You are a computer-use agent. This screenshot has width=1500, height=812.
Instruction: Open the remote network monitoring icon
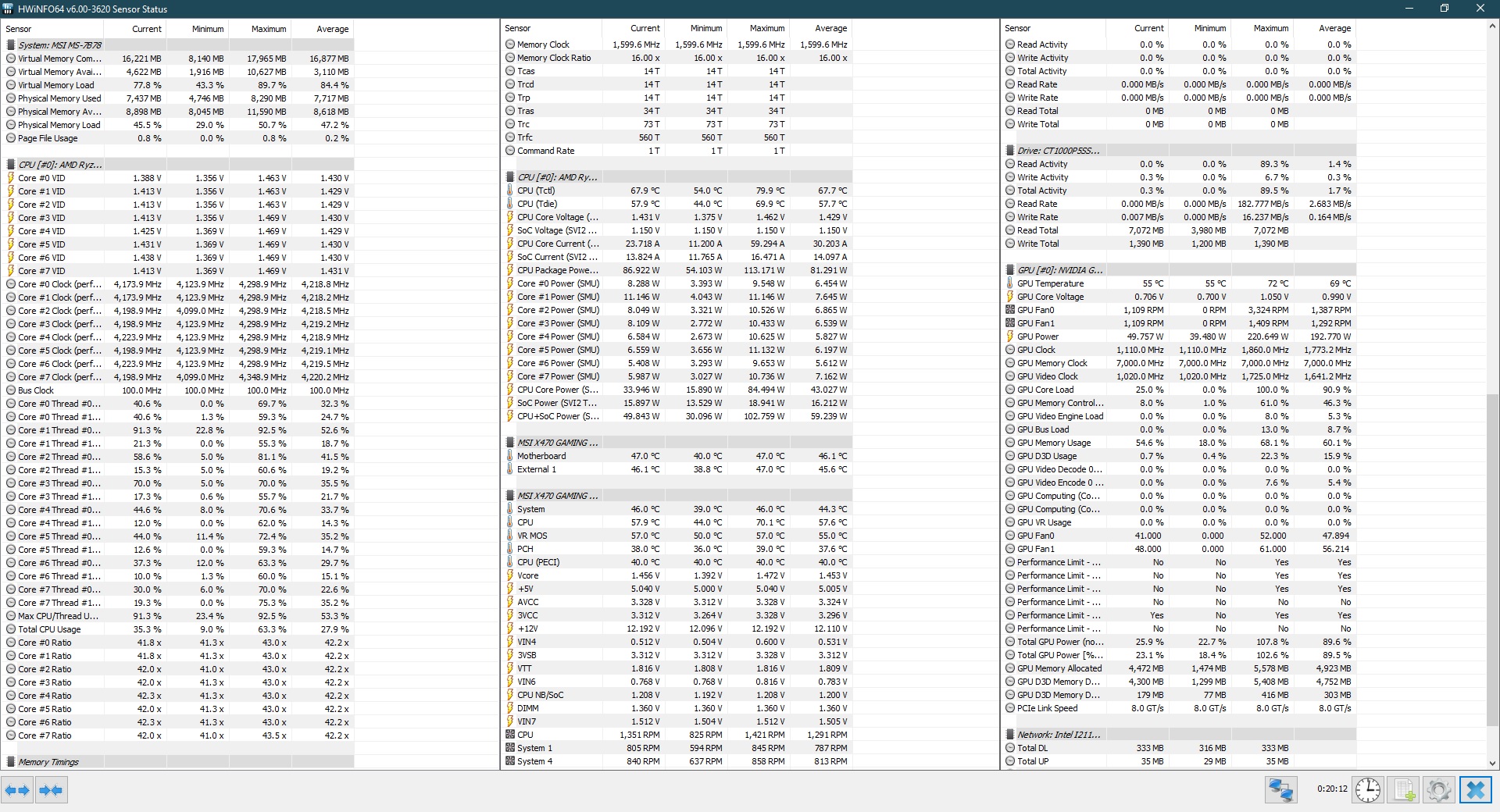pos(1280,790)
